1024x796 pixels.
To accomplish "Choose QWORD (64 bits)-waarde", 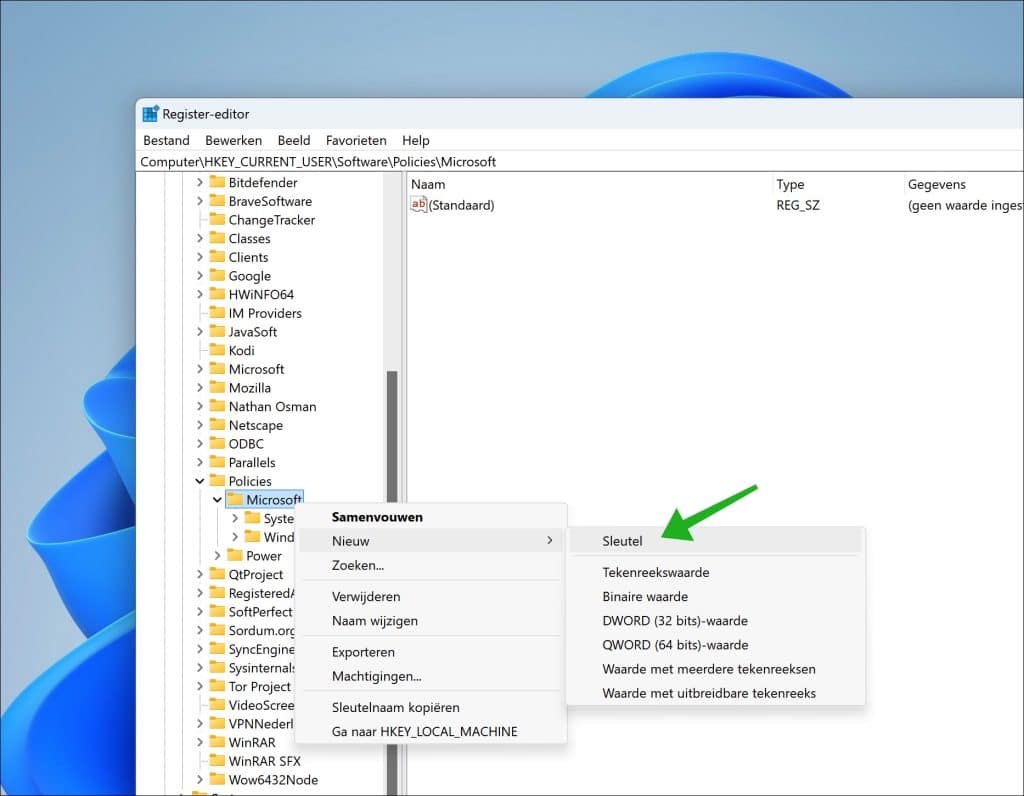I will click(716, 645).
